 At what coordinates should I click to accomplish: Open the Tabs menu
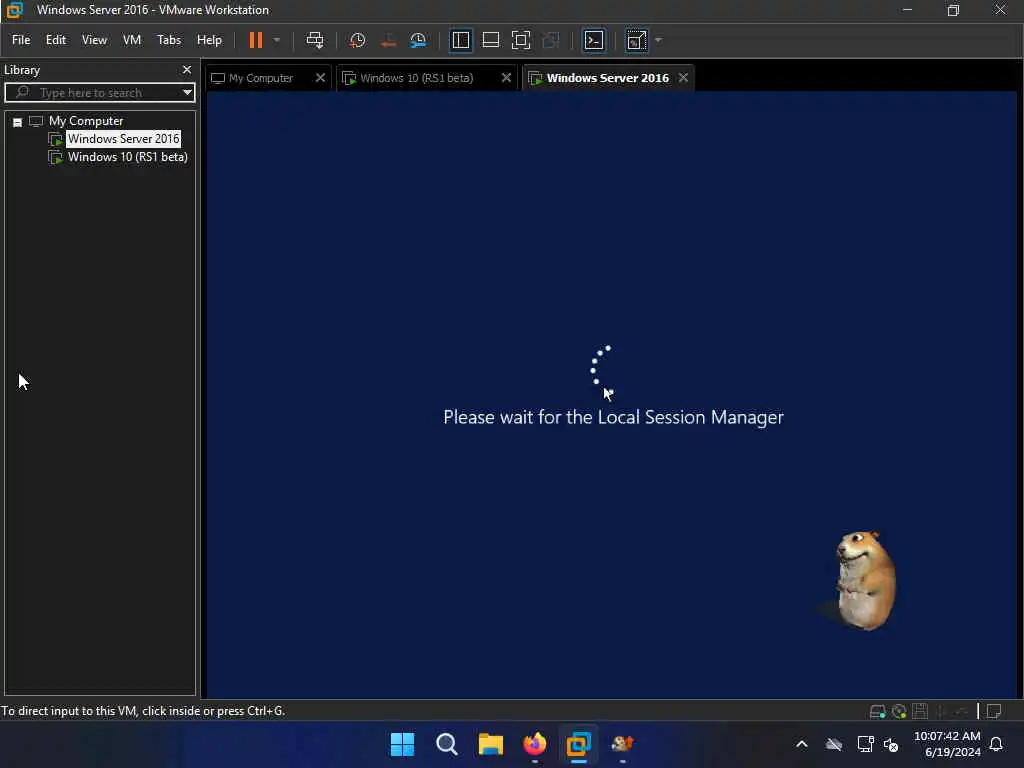(x=169, y=40)
